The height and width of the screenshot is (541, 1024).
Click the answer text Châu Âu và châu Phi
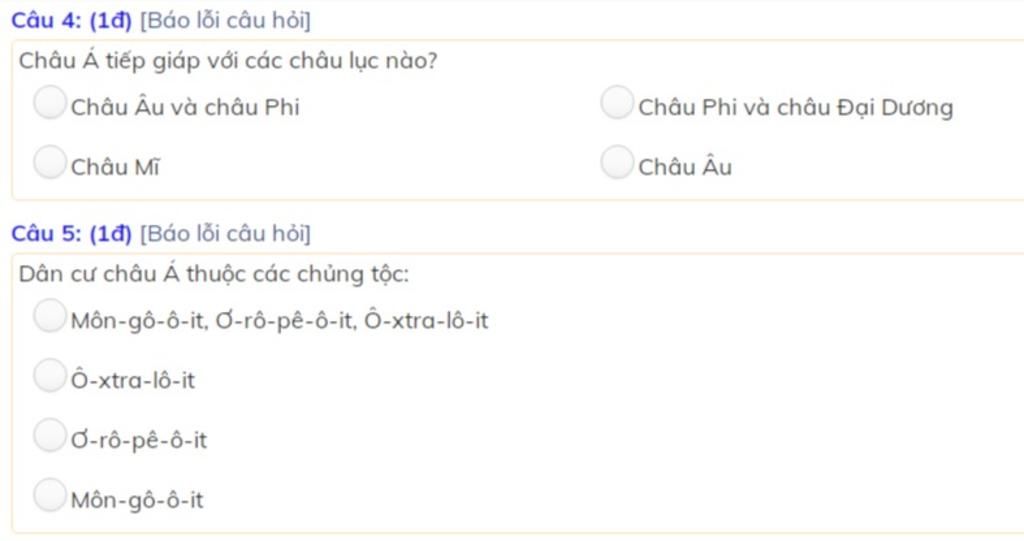tap(185, 107)
